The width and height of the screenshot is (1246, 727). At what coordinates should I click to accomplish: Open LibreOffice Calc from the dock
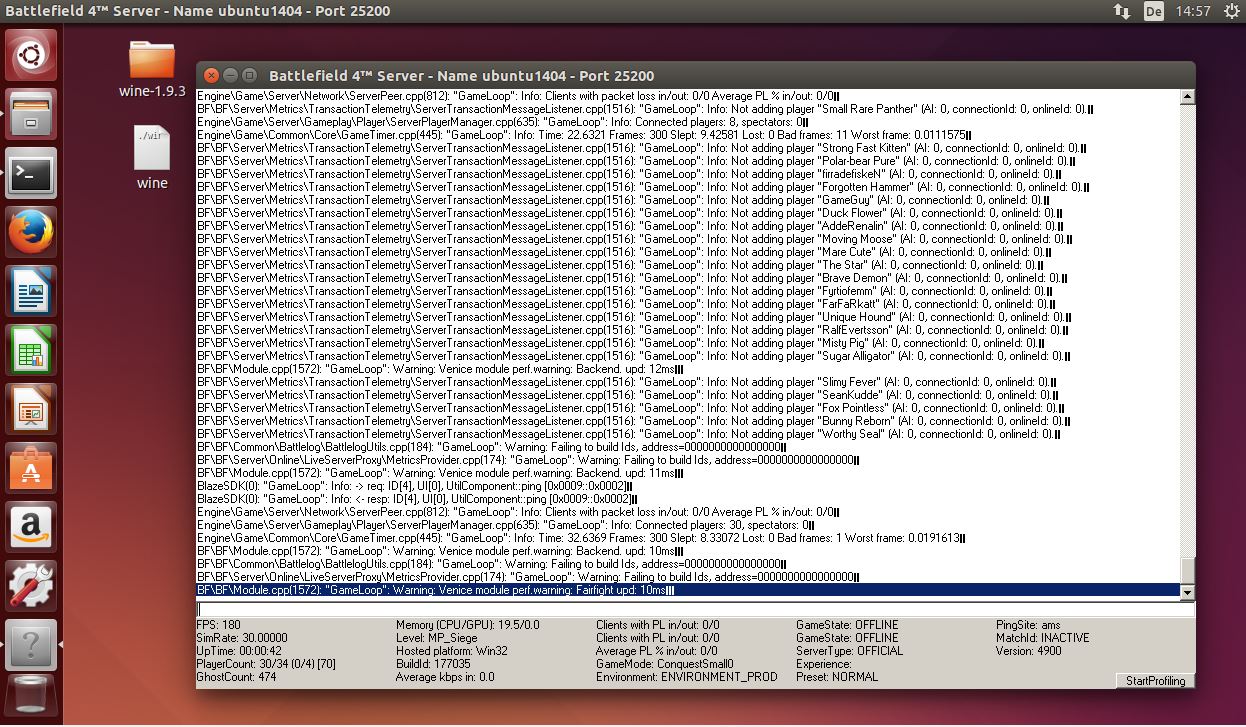coord(31,350)
